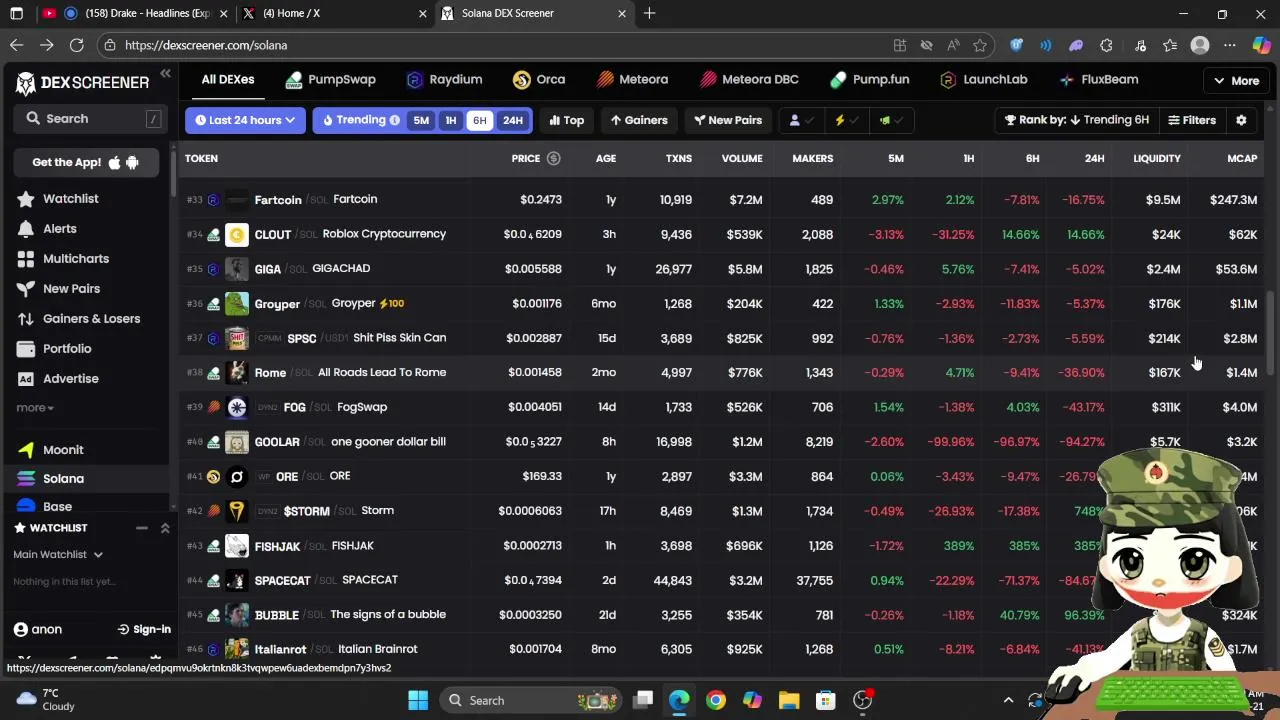The image size is (1280, 720).
Task: Click the Gainers button
Action: coord(639,120)
